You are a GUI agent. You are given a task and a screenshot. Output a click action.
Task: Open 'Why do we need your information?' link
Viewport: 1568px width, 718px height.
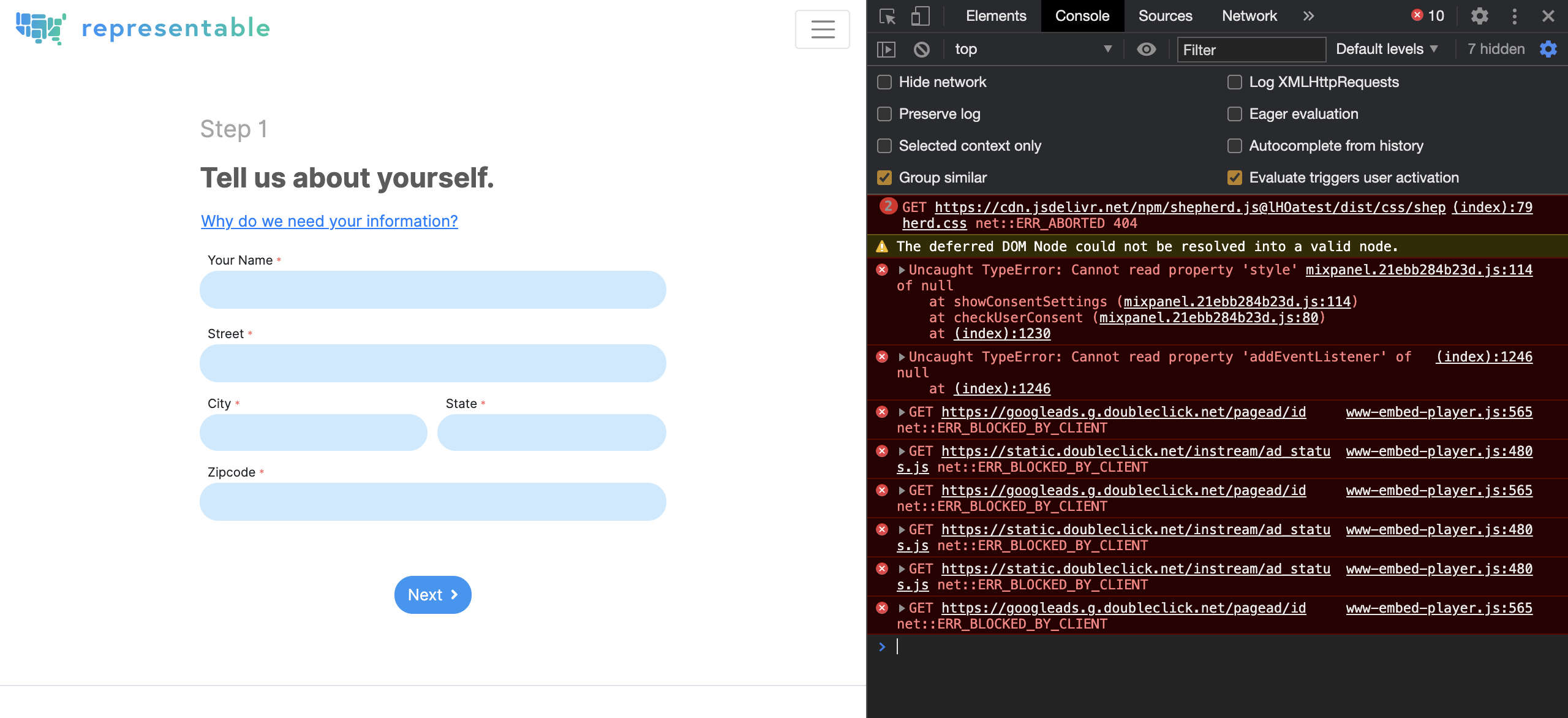(330, 221)
